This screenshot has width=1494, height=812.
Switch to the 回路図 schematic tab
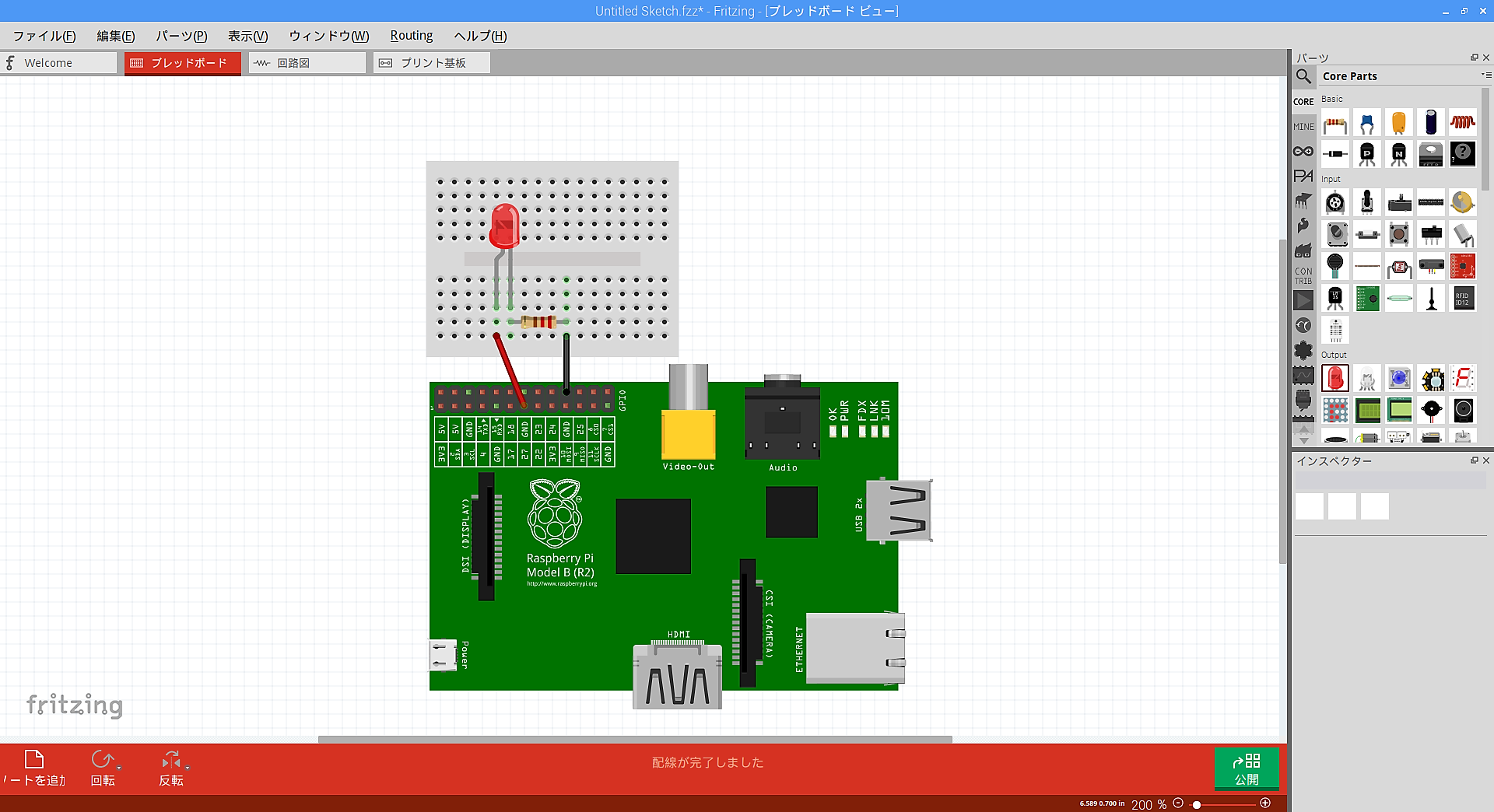[x=307, y=63]
